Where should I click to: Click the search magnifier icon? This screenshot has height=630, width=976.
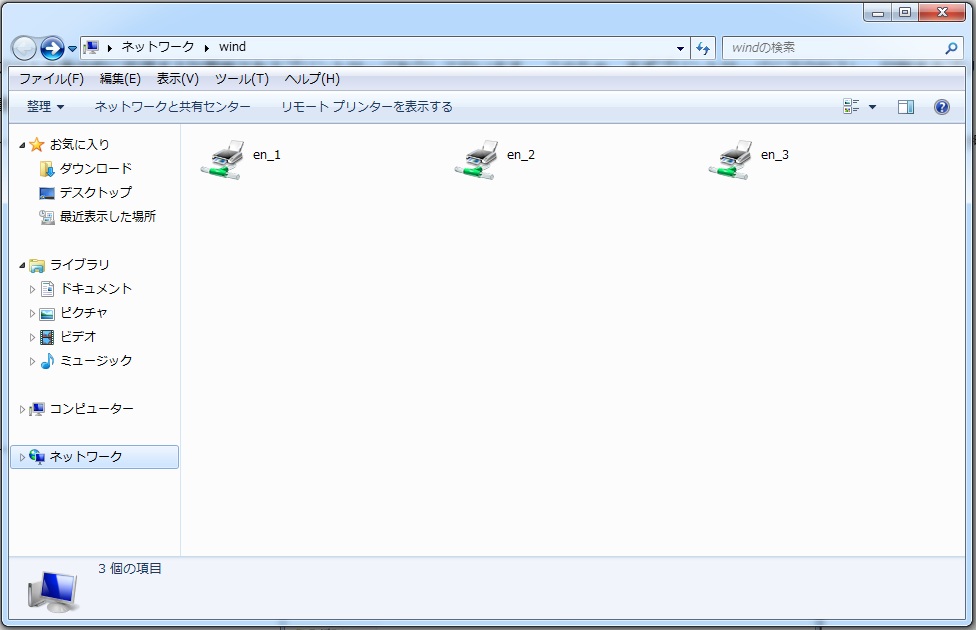(x=951, y=48)
